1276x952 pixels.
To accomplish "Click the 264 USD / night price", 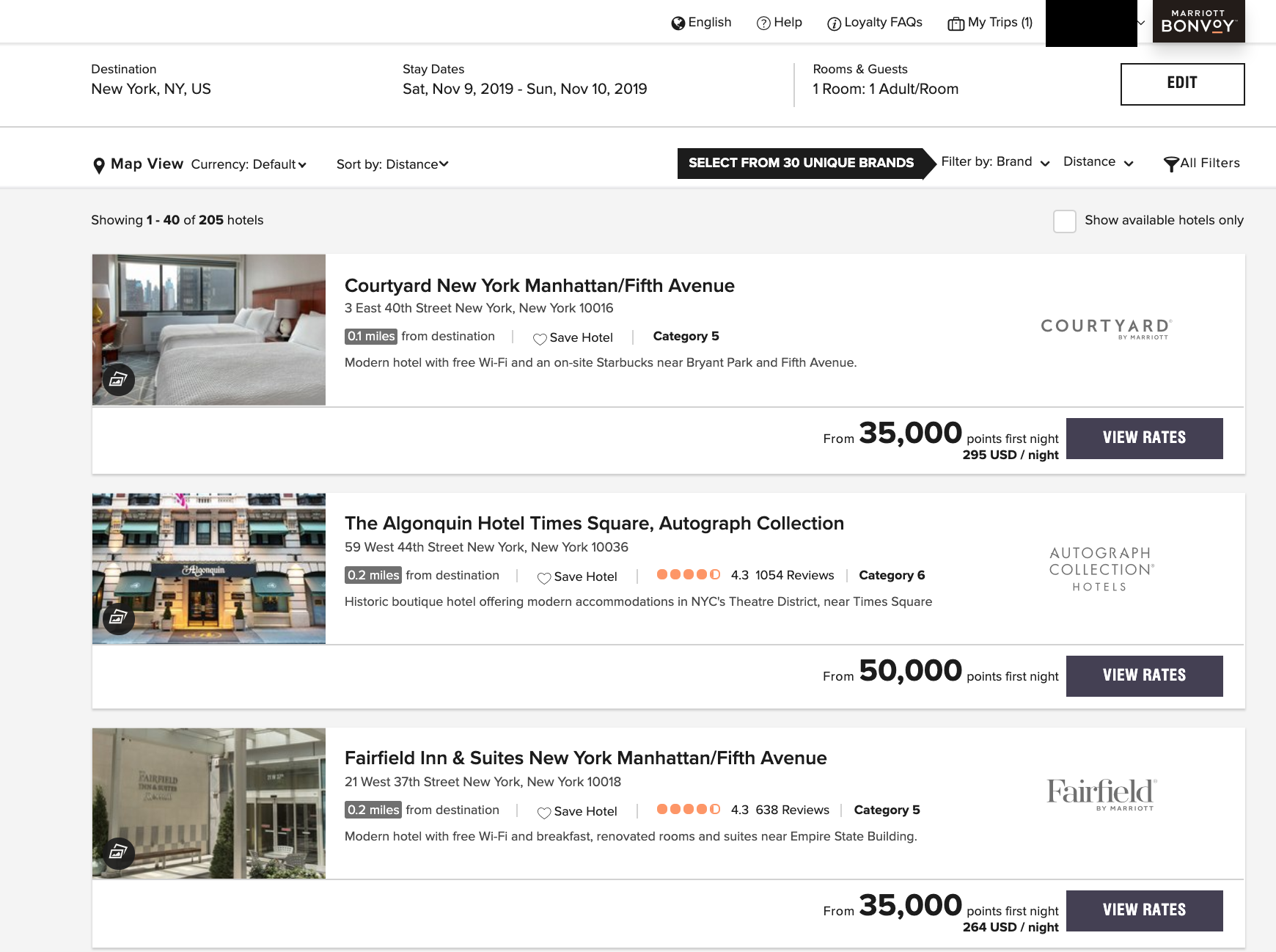I will [1011, 927].
